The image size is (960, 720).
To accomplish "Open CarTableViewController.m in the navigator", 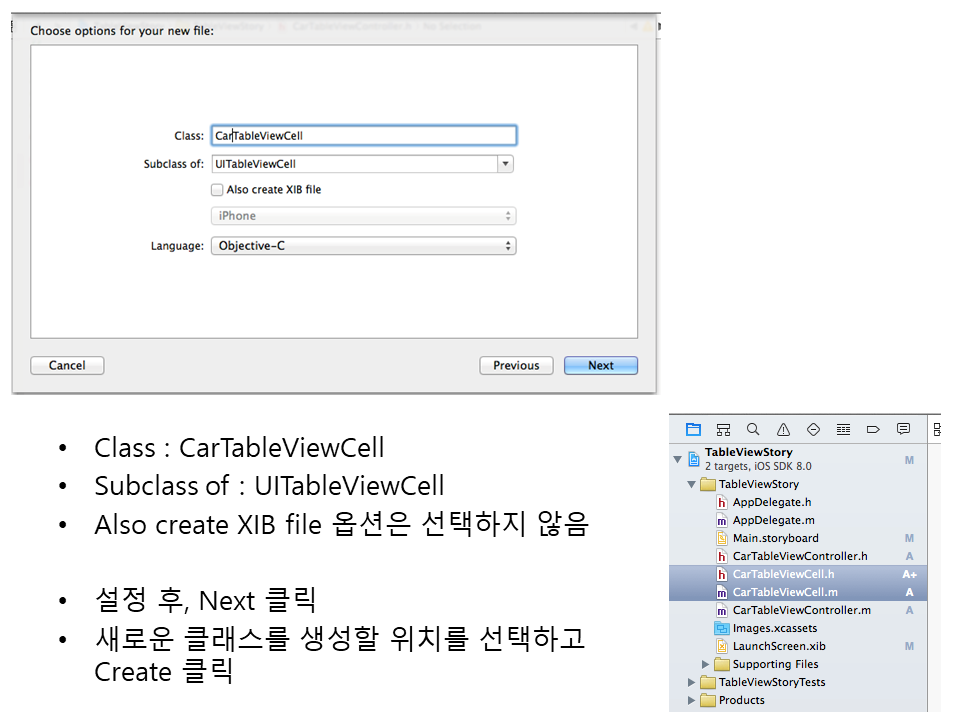I will [801, 610].
